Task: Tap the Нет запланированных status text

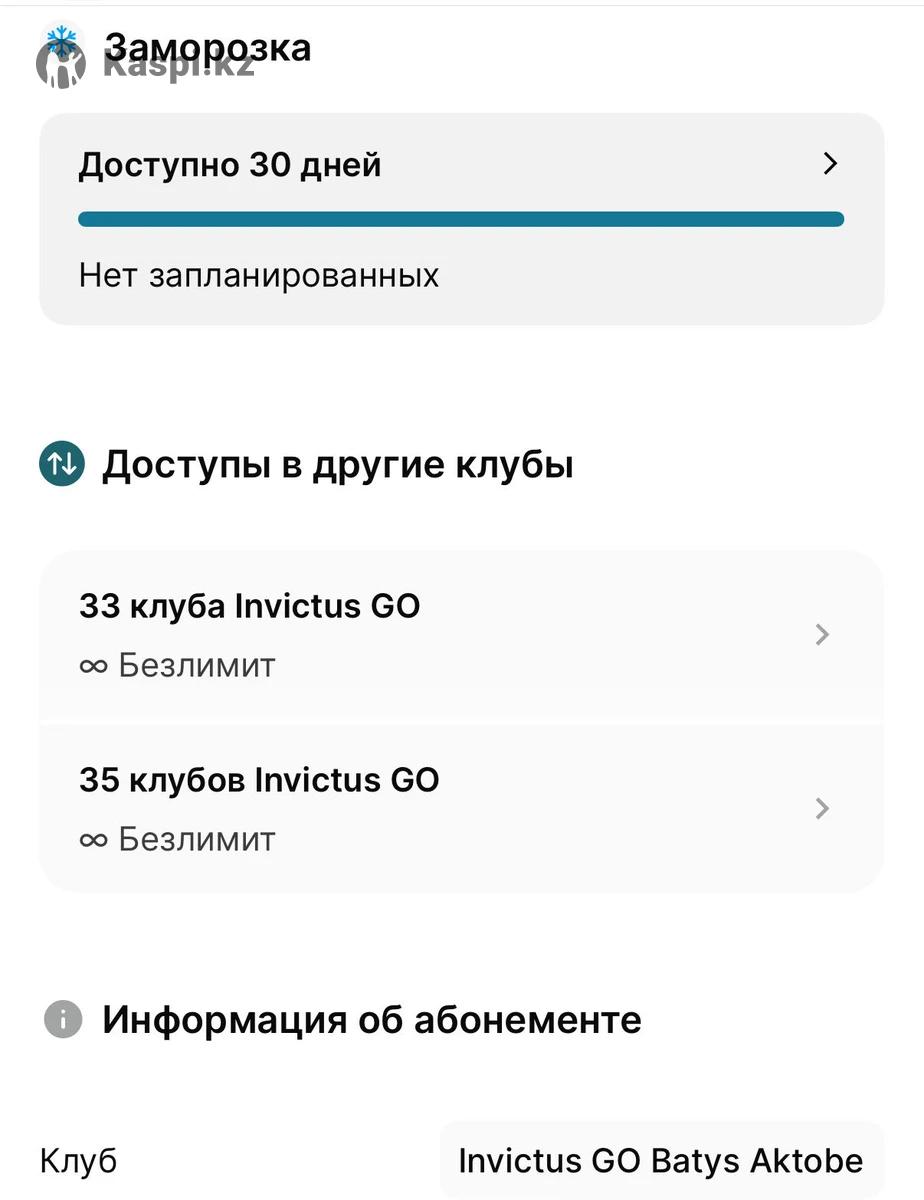Action: (259, 275)
